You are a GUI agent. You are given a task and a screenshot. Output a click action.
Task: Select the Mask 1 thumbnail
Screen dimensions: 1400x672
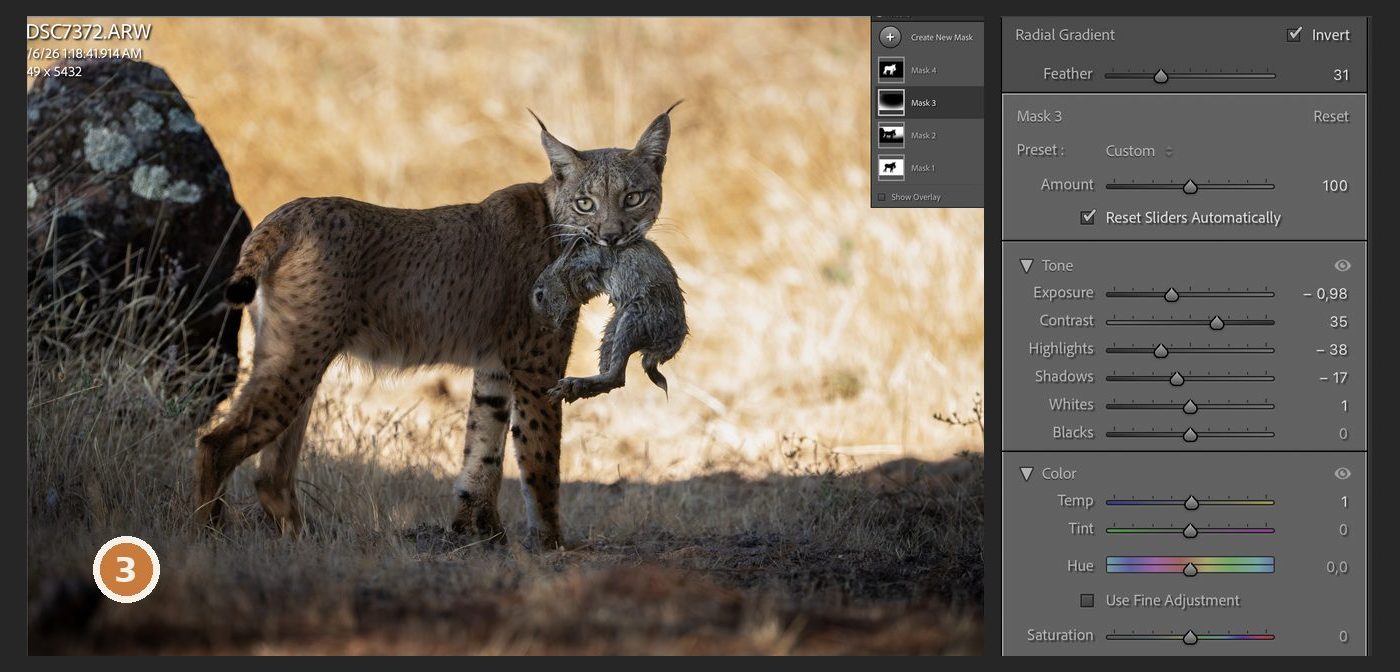point(890,167)
